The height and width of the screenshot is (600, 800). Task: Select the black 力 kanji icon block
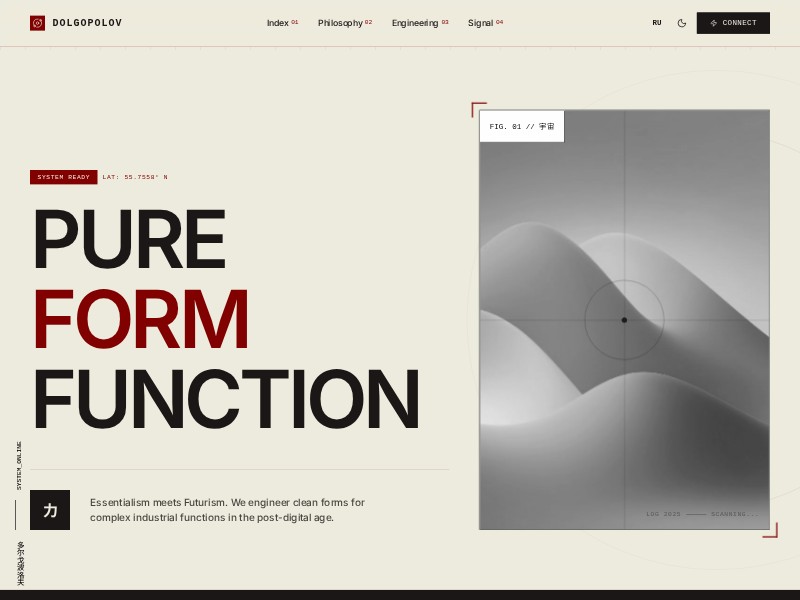point(50,510)
